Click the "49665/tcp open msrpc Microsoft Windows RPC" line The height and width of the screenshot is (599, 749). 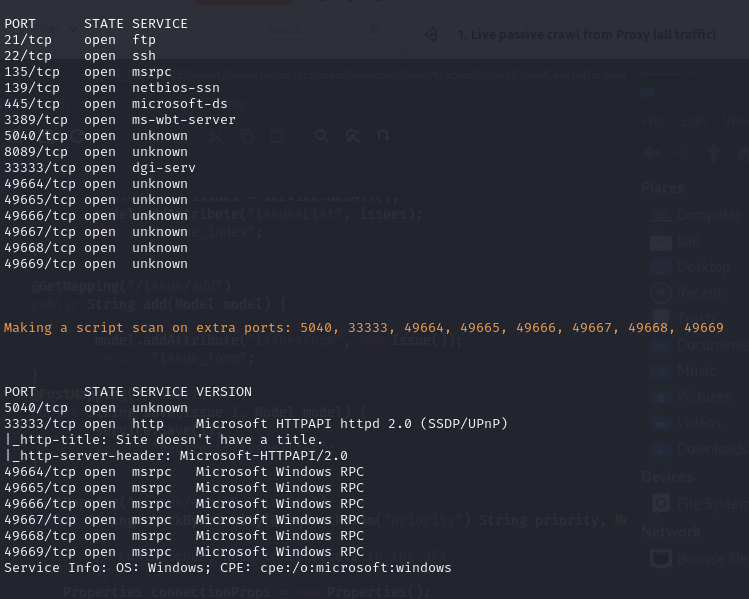point(184,488)
